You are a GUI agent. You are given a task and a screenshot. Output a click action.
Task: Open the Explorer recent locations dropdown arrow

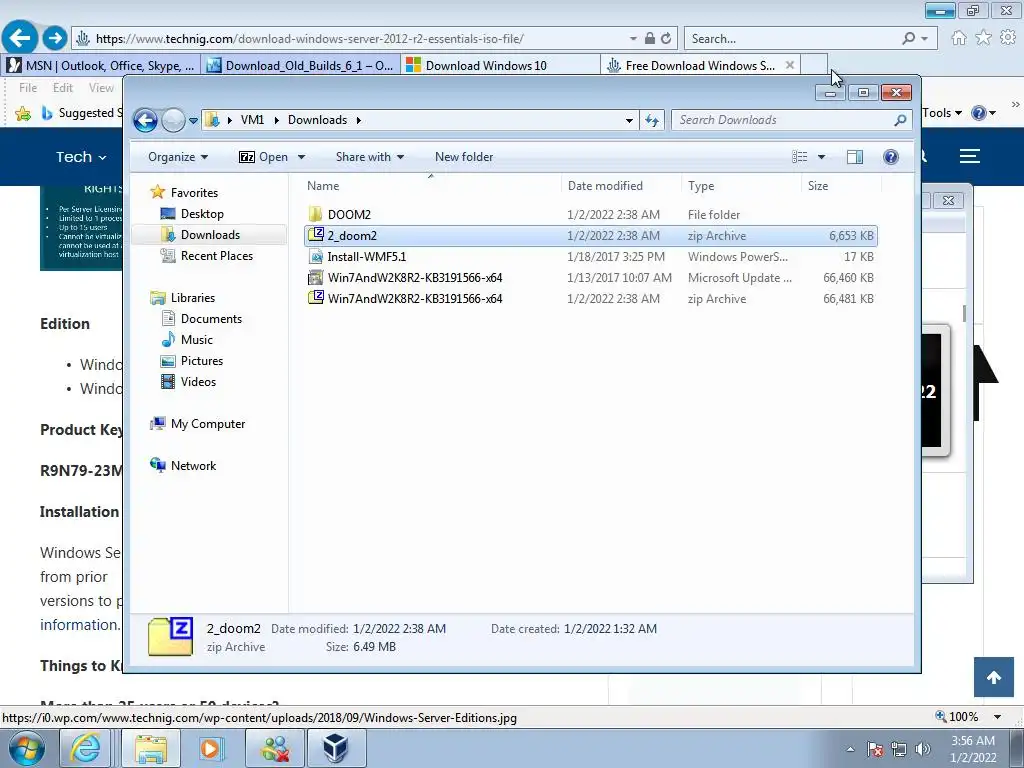click(x=193, y=121)
